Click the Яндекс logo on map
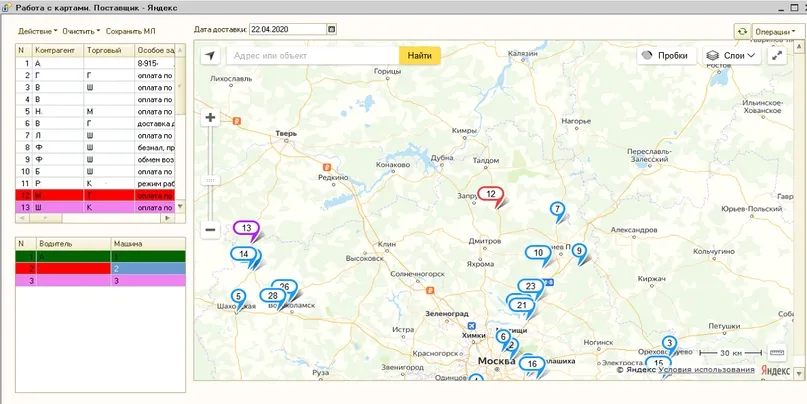 coord(775,370)
